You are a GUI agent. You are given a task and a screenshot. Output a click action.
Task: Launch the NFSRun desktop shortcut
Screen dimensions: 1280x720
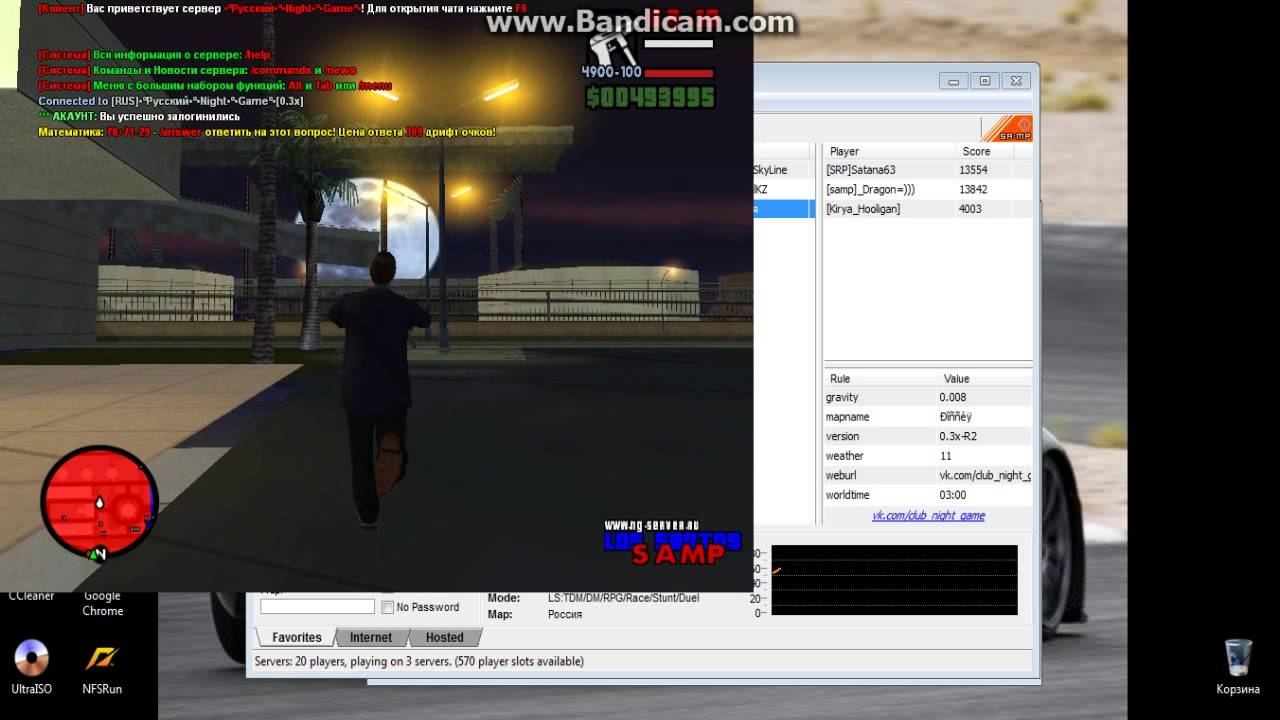coord(102,667)
